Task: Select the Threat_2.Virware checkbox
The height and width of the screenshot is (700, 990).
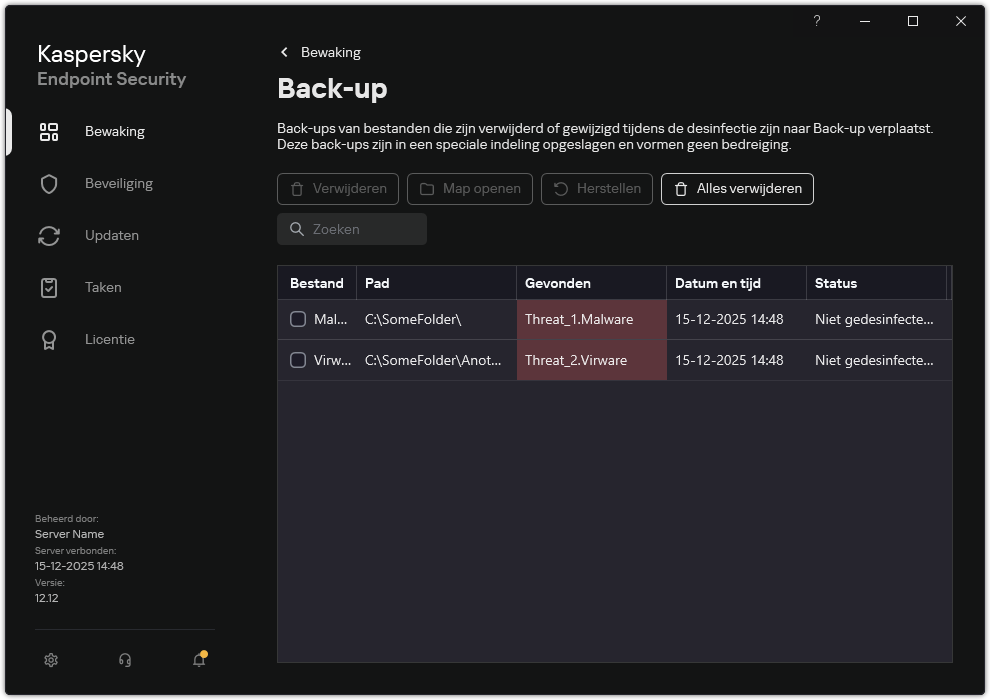Action: (297, 360)
